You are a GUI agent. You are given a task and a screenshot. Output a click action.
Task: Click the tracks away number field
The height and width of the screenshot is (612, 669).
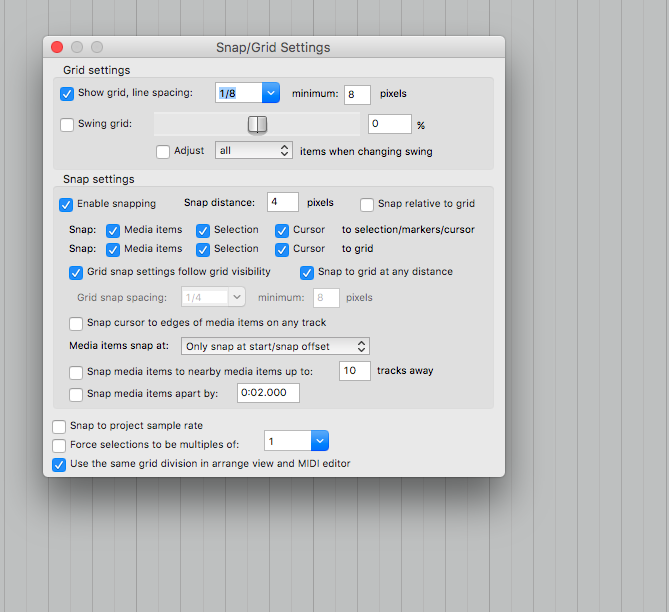coord(355,371)
